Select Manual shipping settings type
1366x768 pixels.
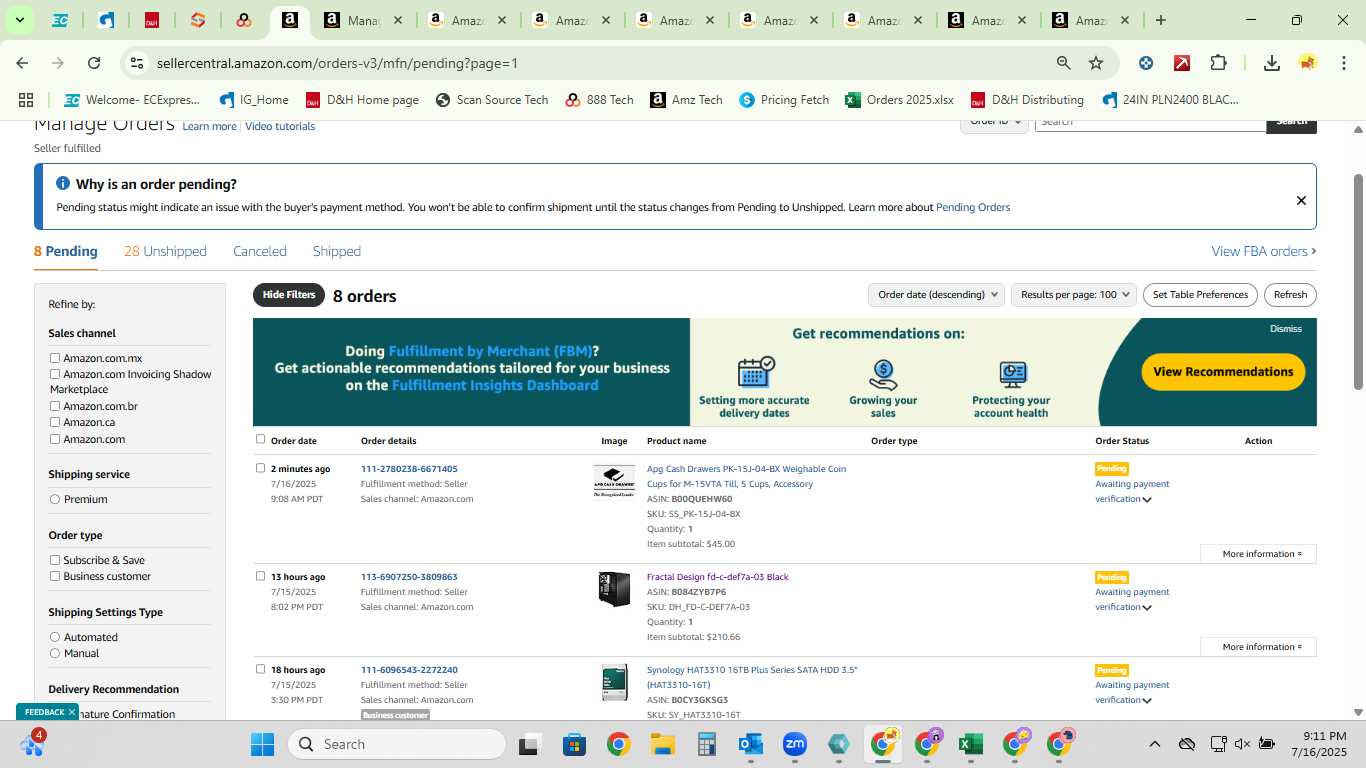55,653
